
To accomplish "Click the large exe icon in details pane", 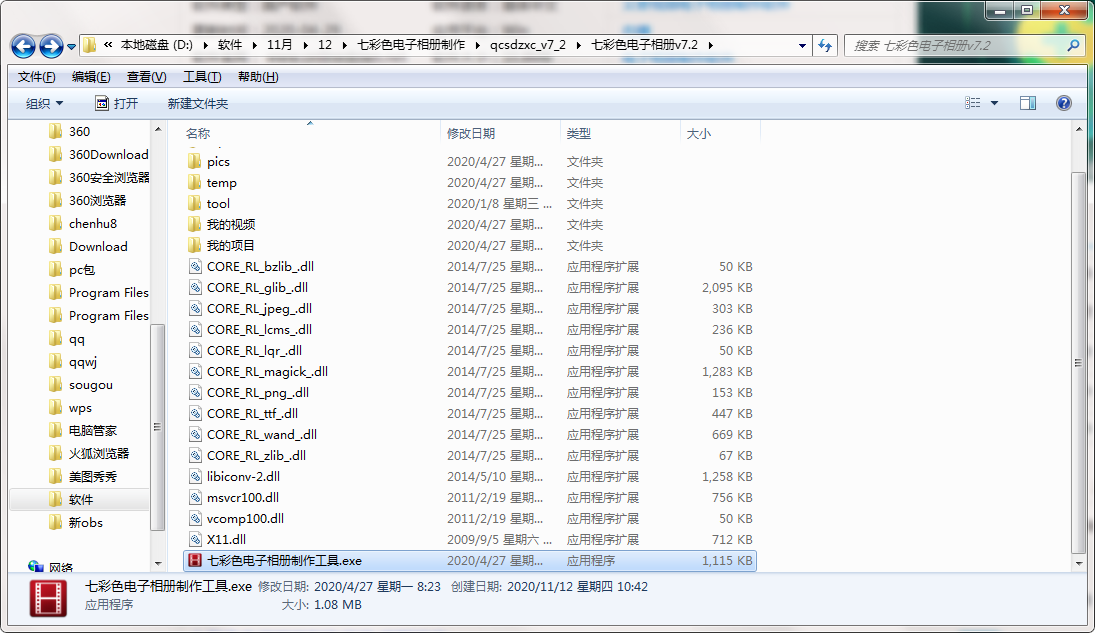I will tap(48, 598).
